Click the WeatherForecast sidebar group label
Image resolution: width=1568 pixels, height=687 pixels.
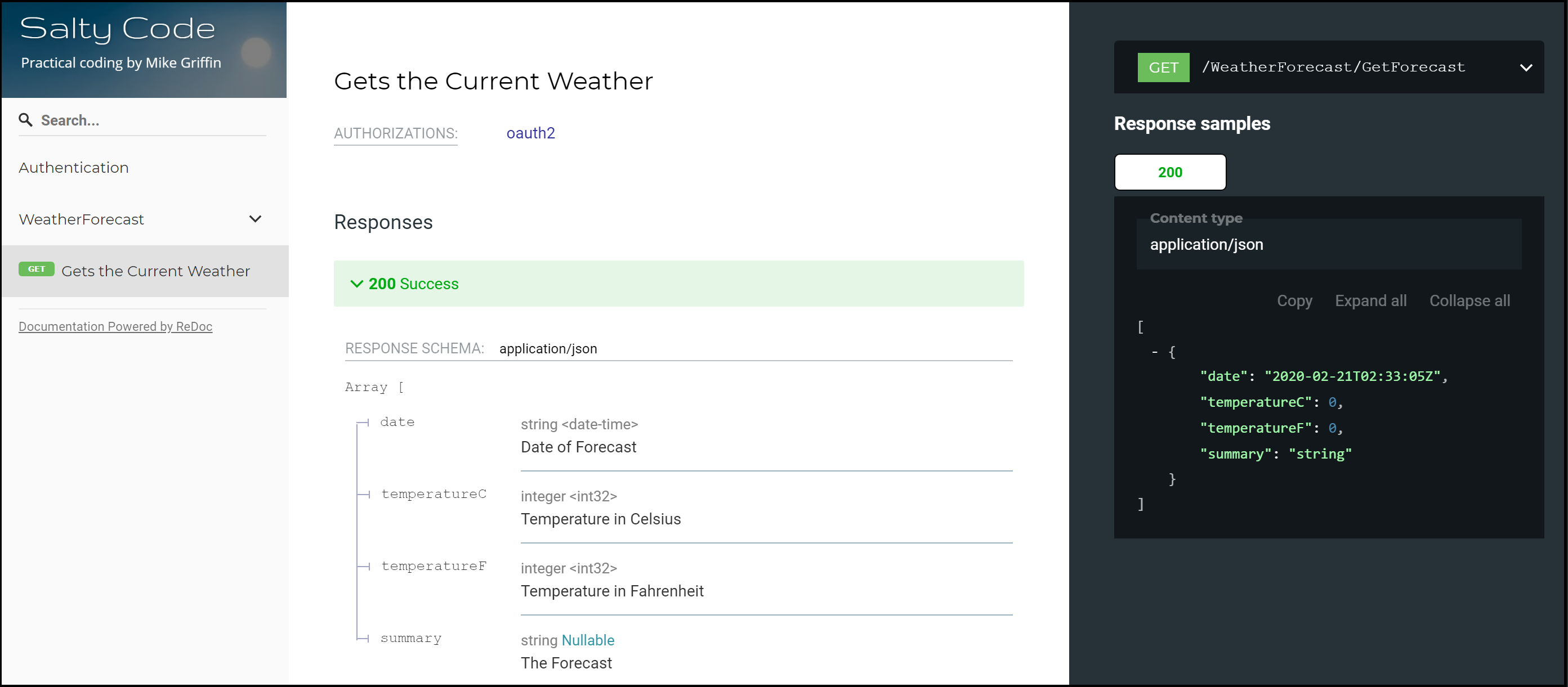[x=81, y=219]
